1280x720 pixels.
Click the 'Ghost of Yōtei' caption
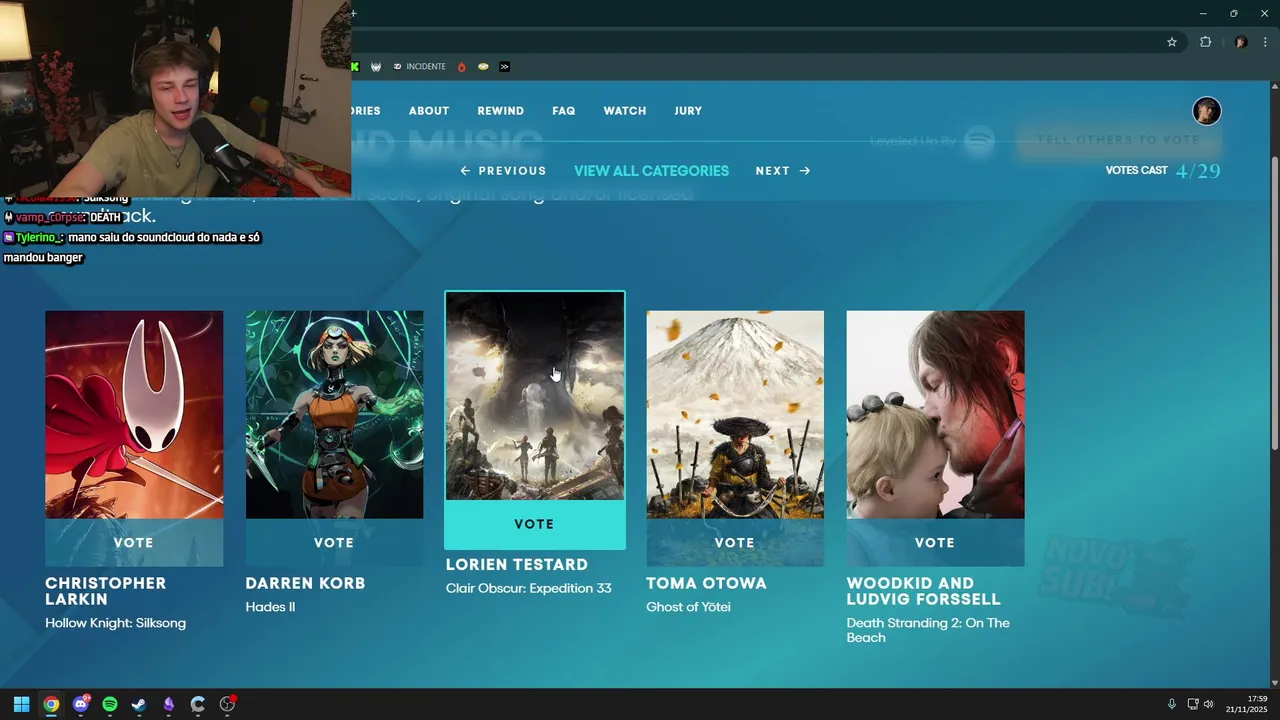[688, 607]
